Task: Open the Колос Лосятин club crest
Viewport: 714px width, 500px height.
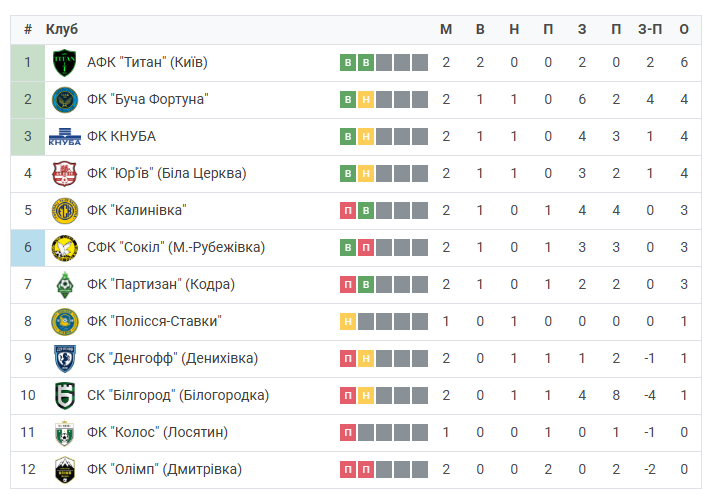Action: click(x=64, y=433)
